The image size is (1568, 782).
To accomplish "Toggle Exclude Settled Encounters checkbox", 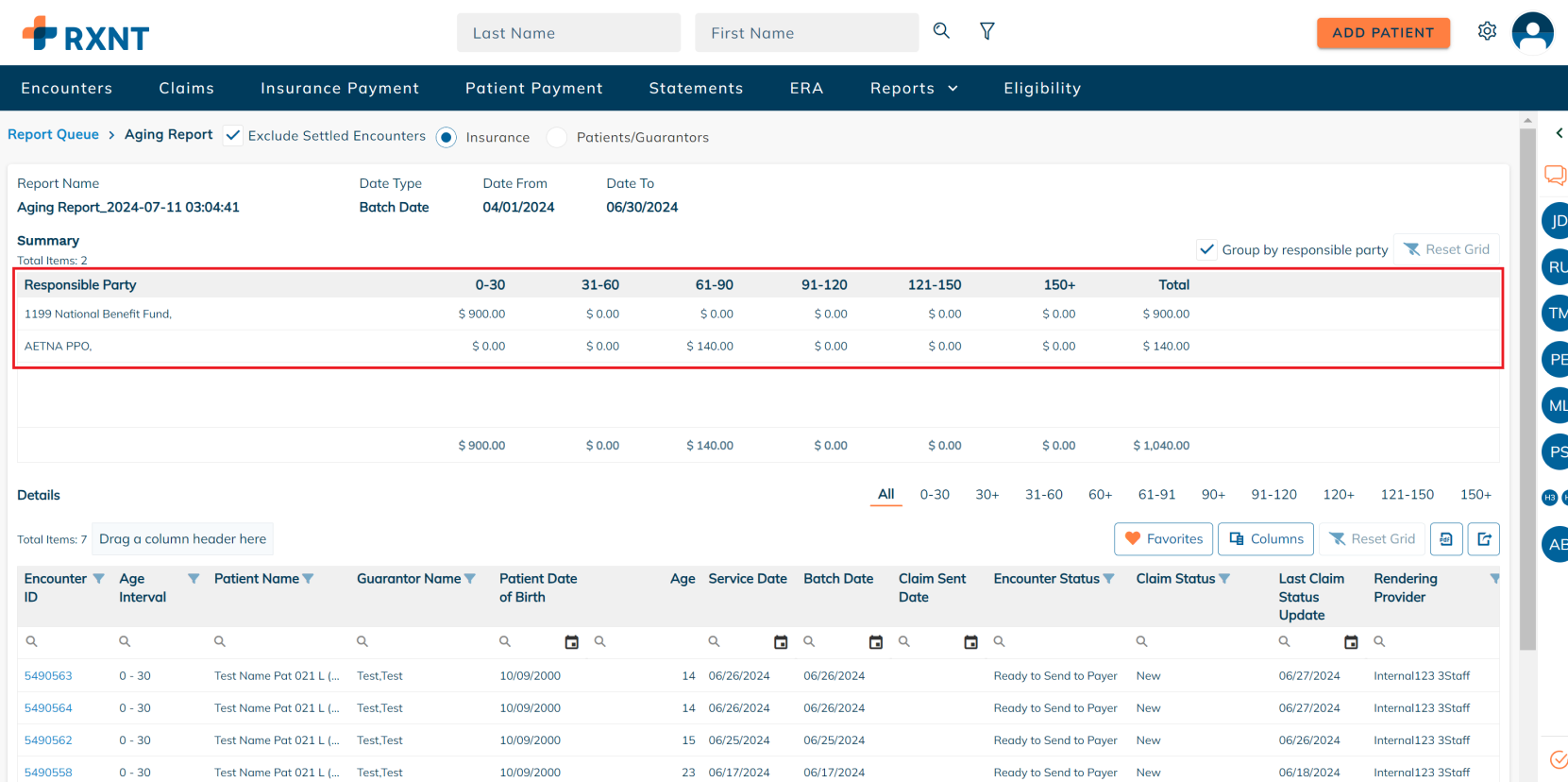I will pyautogui.click(x=233, y=136).
